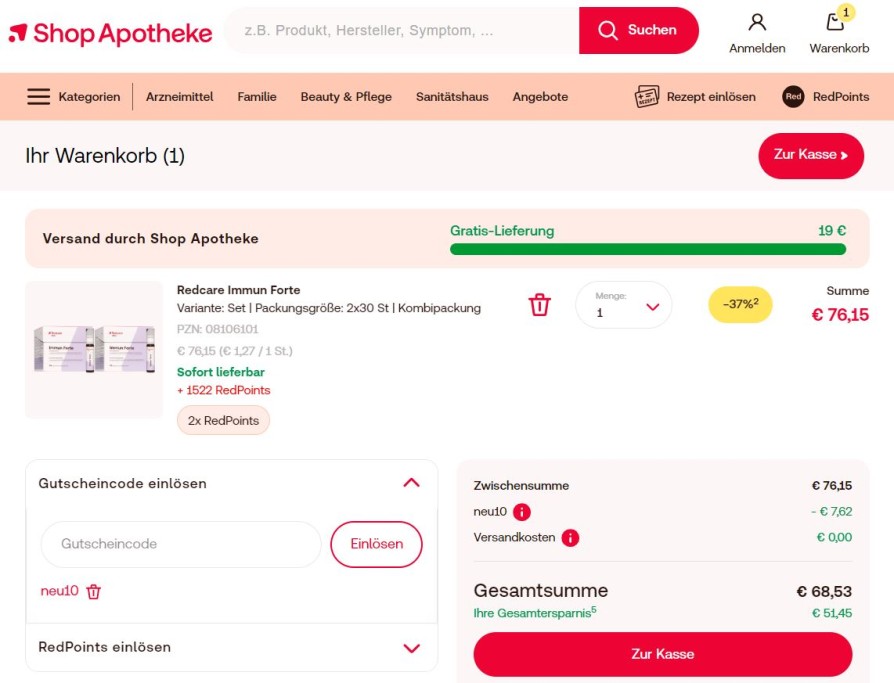This screenshot has width=894, height=683.
Task: Open the Warenkorb cart icon
Action: click(836, 22)
